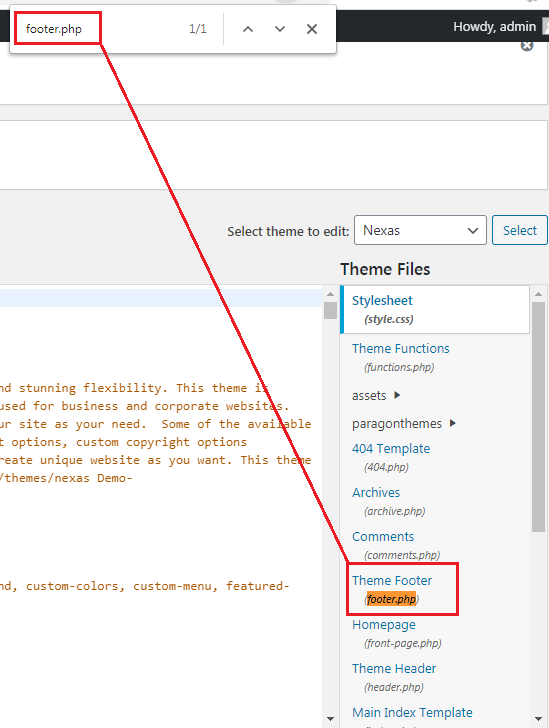Image resolution: width=549 pixels, height=728 pixels.
Task: Click the code editor scrollbar thumb
Action: click(330, 311)
